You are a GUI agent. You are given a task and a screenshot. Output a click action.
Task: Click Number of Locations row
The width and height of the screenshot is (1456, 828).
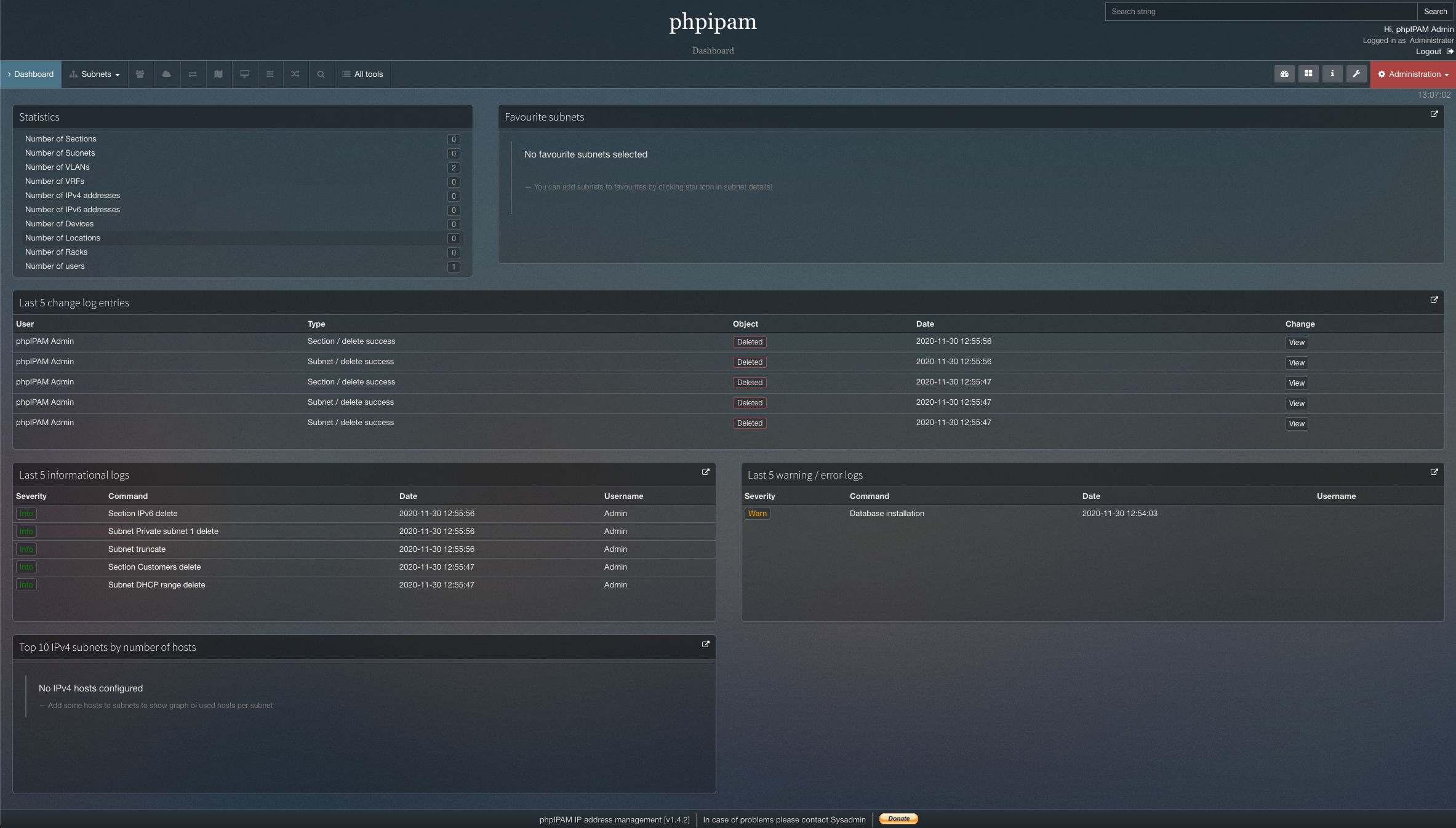242,238
